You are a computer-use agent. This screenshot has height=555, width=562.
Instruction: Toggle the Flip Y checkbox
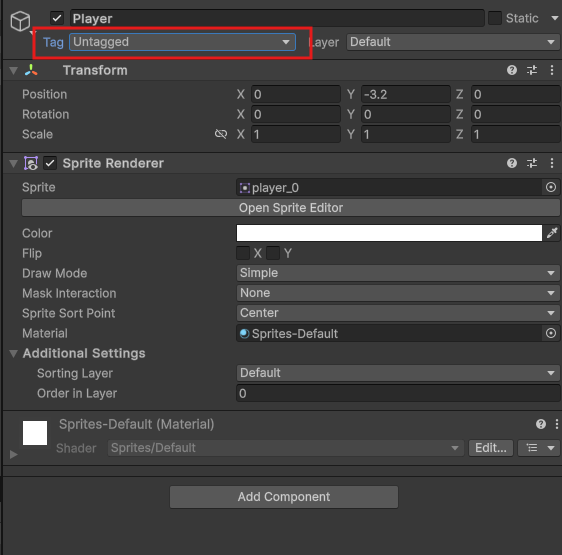point(273,253)
